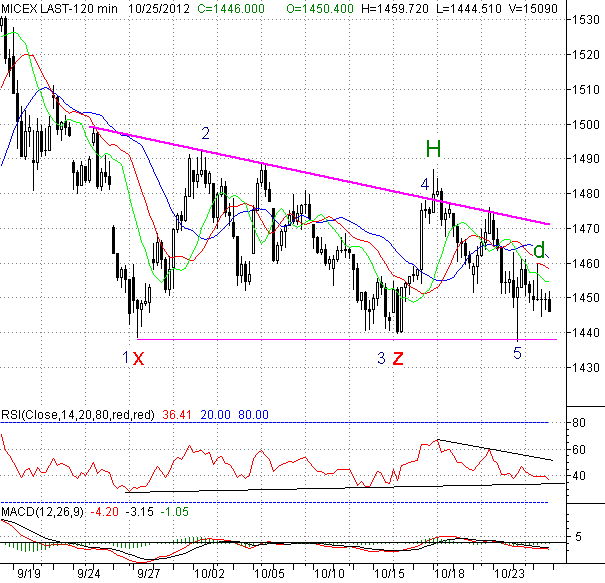Click price axis label 1530
The width and height of the screenshot is (605, 583).
585,20
